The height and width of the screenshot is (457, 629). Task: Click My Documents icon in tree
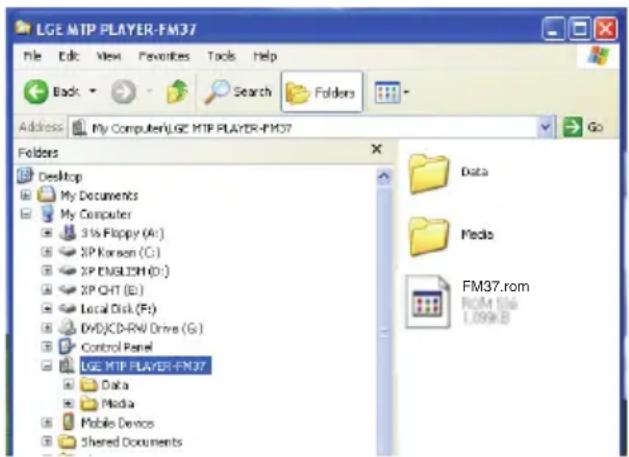click(x=47, y=195)
